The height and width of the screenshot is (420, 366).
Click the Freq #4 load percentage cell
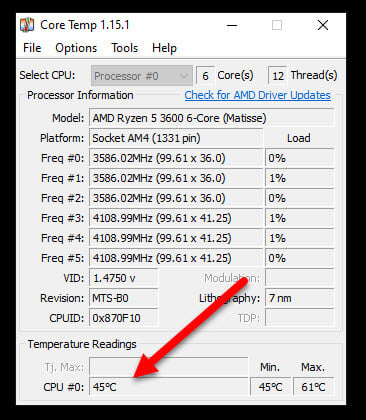[299, 238]
